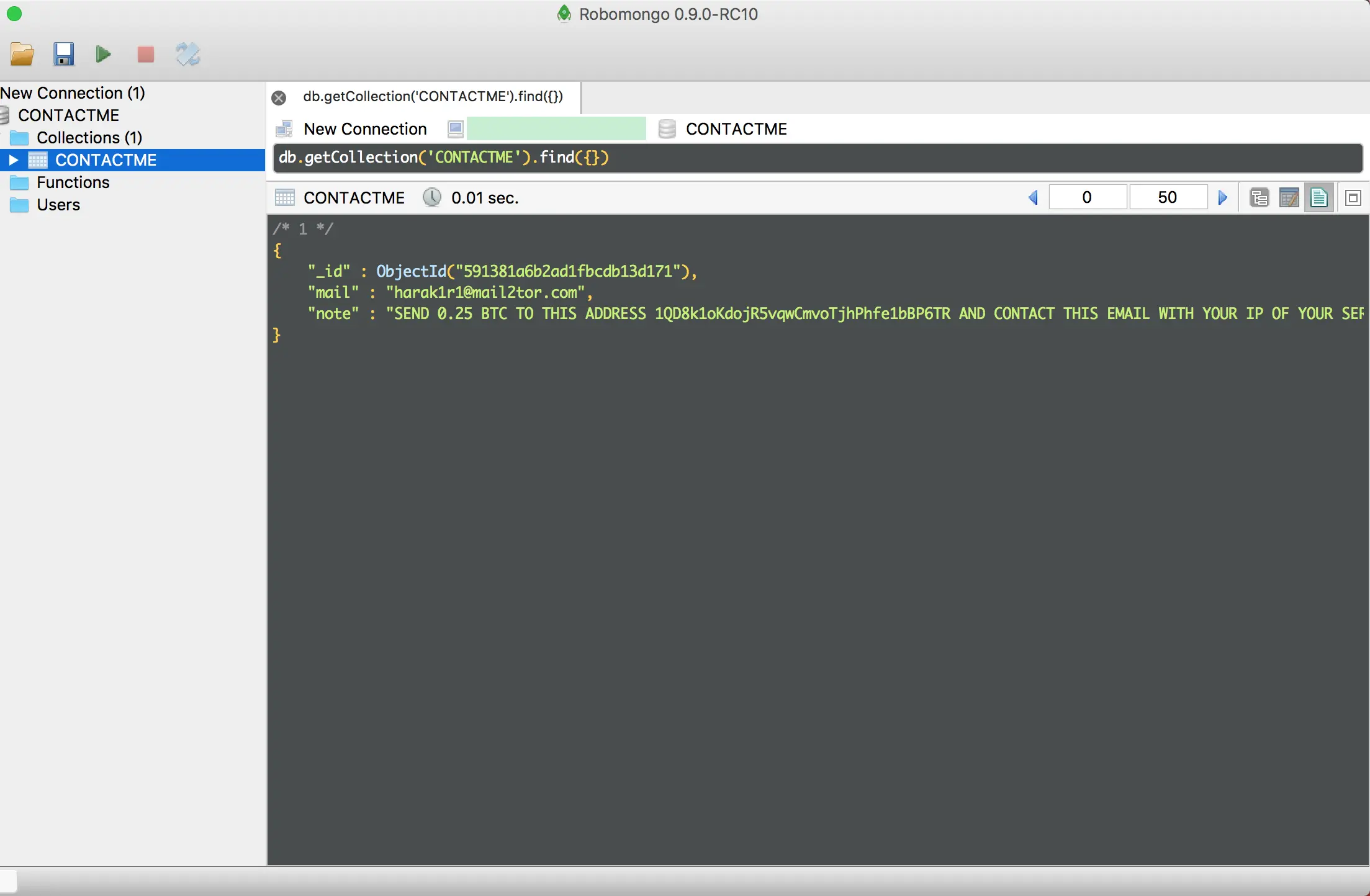Click the Users folder icon
Image resolution: width=1370 pixels, height=896 pixels.
click(19, 205)
